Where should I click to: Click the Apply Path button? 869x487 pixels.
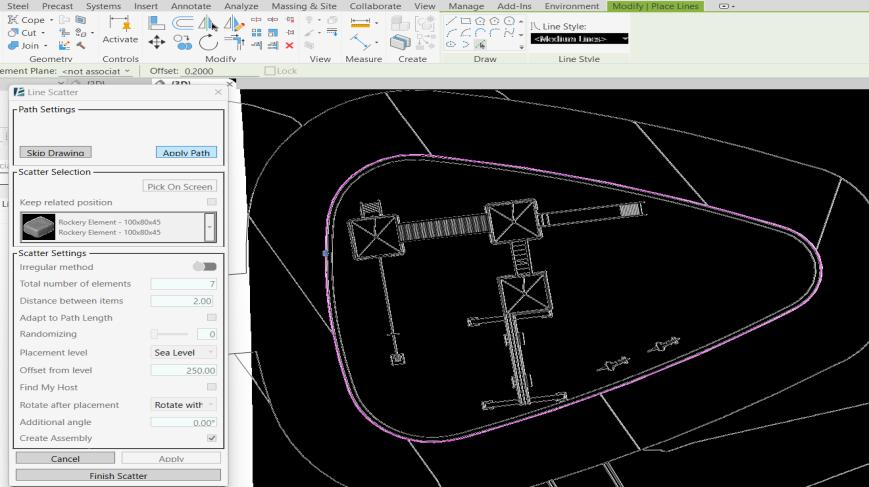[186, 152]
